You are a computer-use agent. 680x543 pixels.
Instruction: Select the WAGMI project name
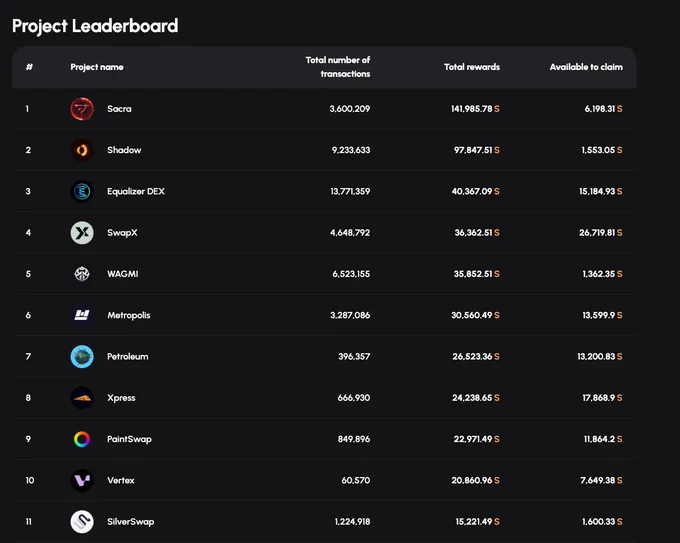123,274
